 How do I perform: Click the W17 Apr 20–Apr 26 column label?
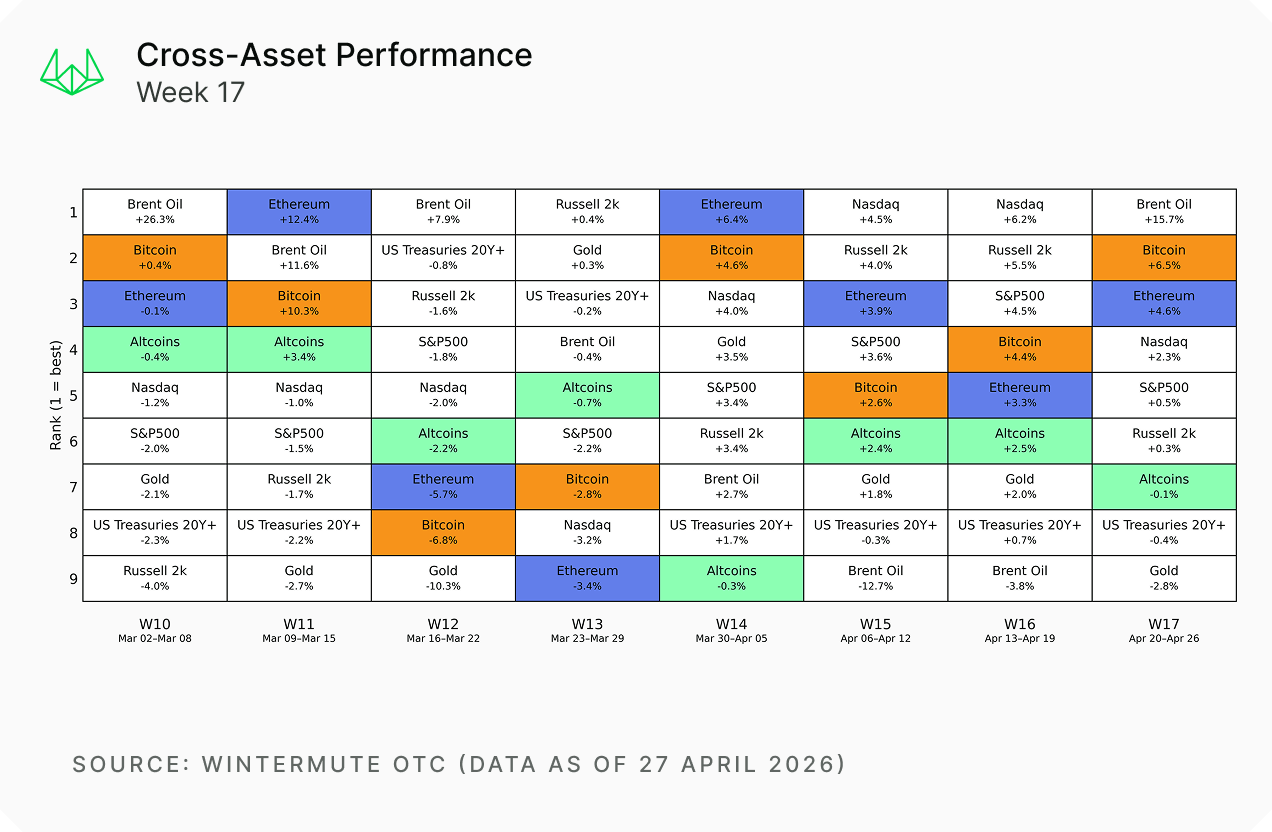point(1164,629)
